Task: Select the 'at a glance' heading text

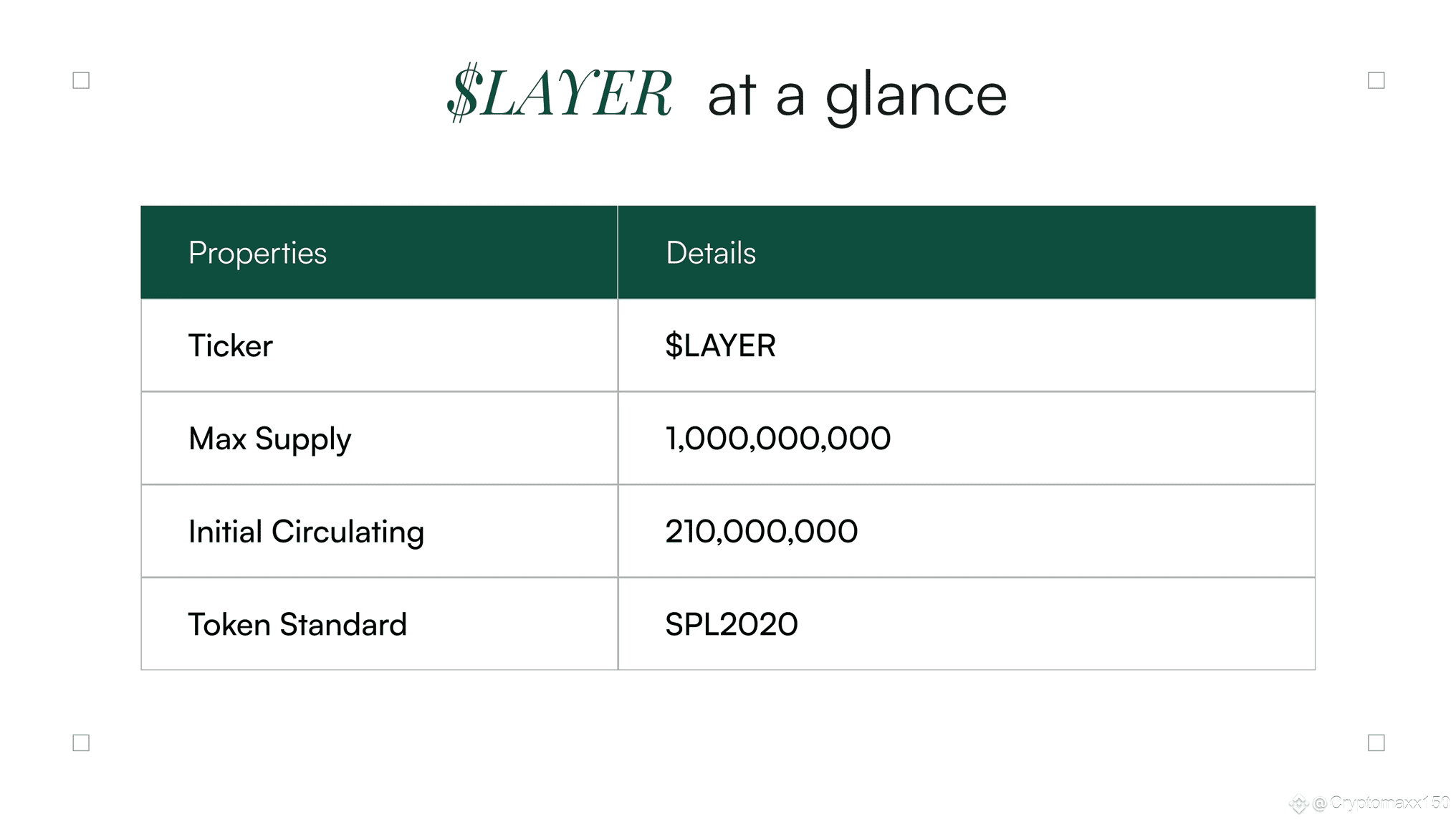Action: (x=857, y=96)
